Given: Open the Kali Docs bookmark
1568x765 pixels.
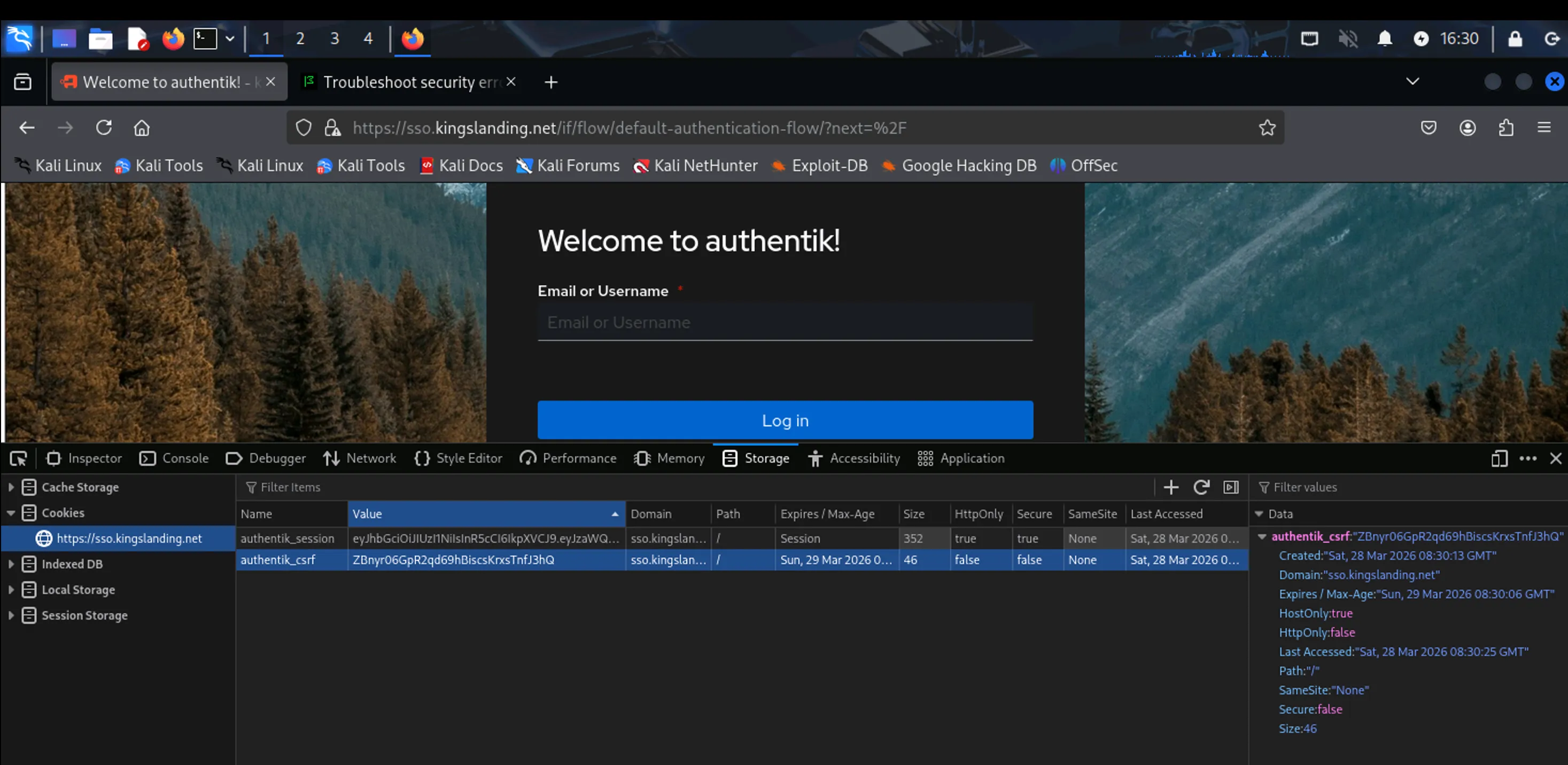Looking at the screenshot, I should tap(461, 166).
